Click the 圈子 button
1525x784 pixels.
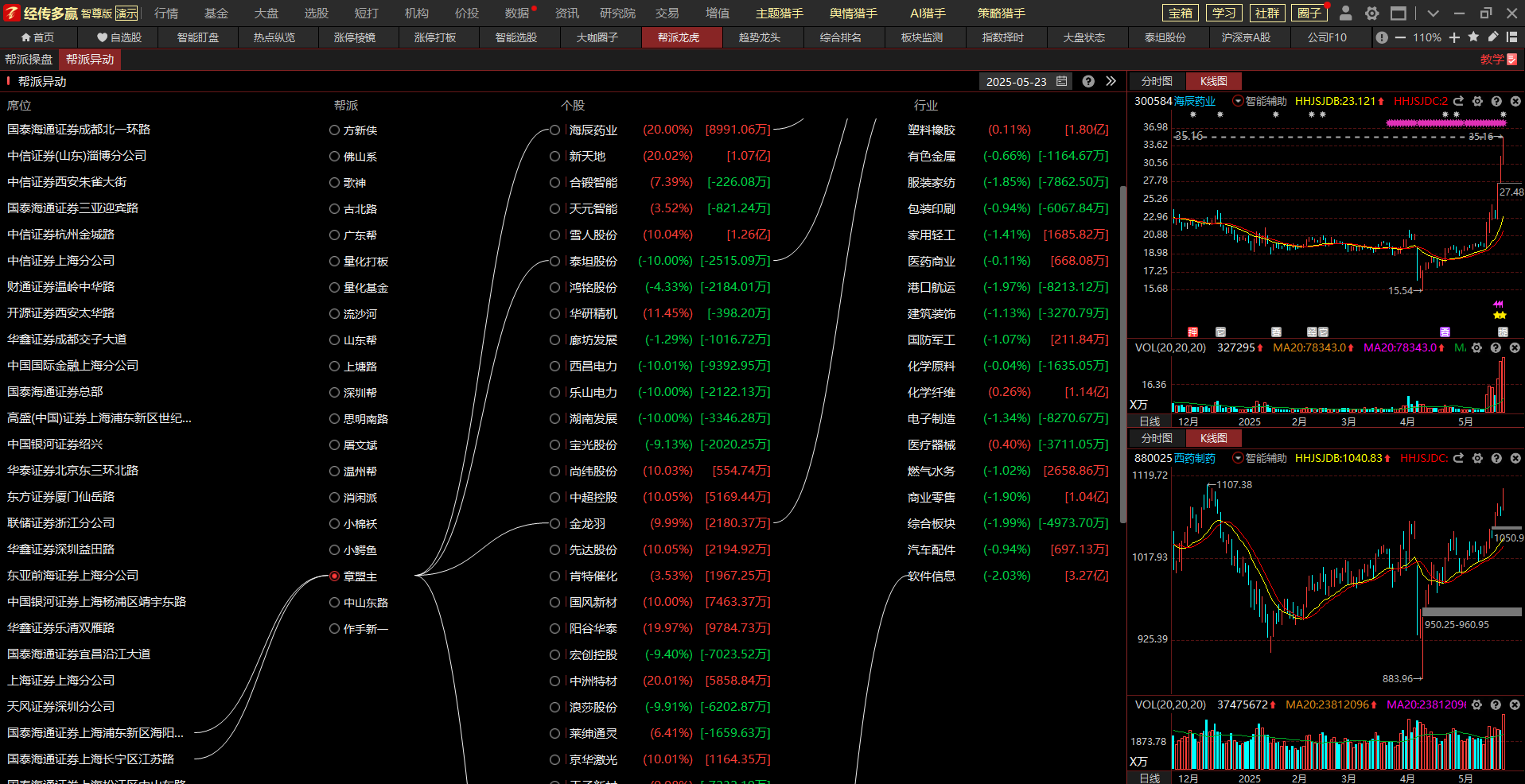1309,13
